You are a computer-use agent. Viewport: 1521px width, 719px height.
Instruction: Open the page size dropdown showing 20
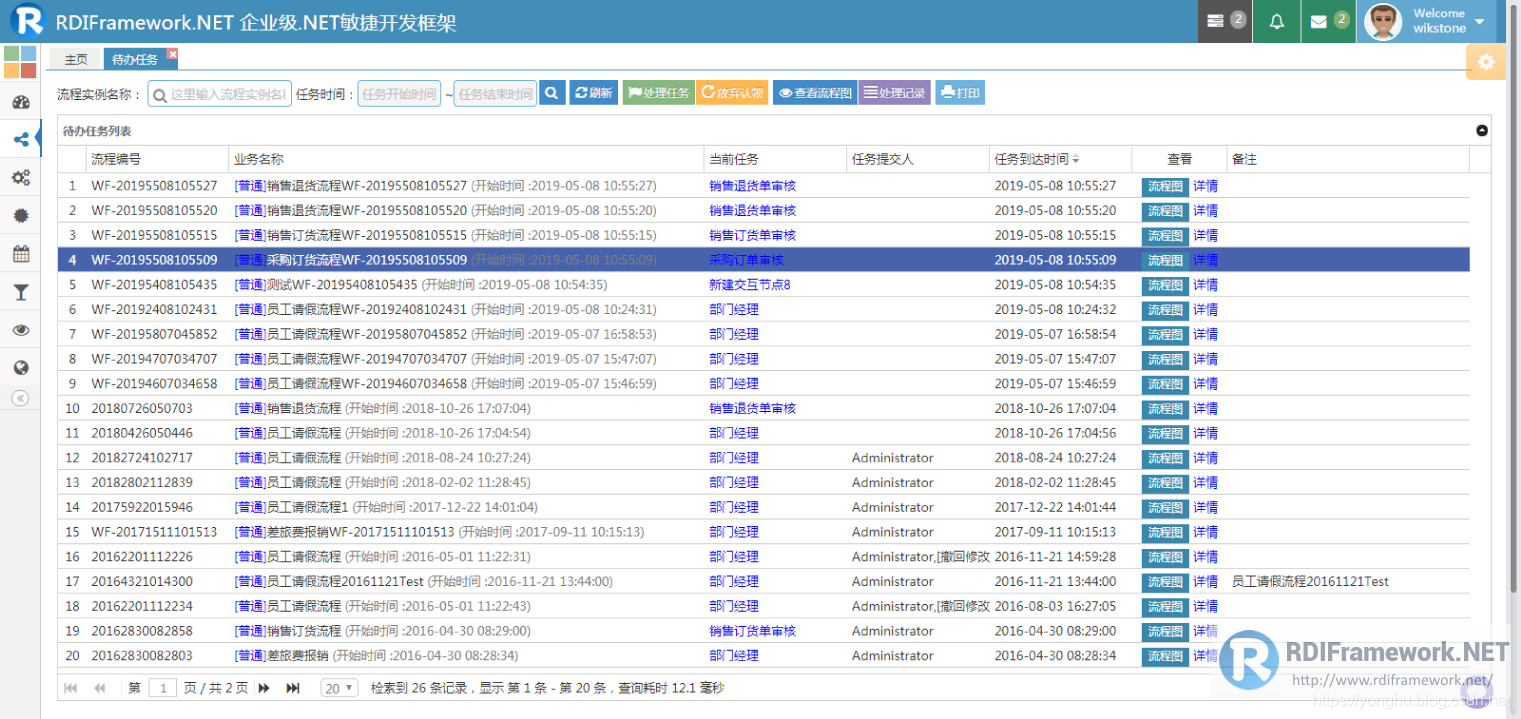pyautogui.click(x=339, y=688)
